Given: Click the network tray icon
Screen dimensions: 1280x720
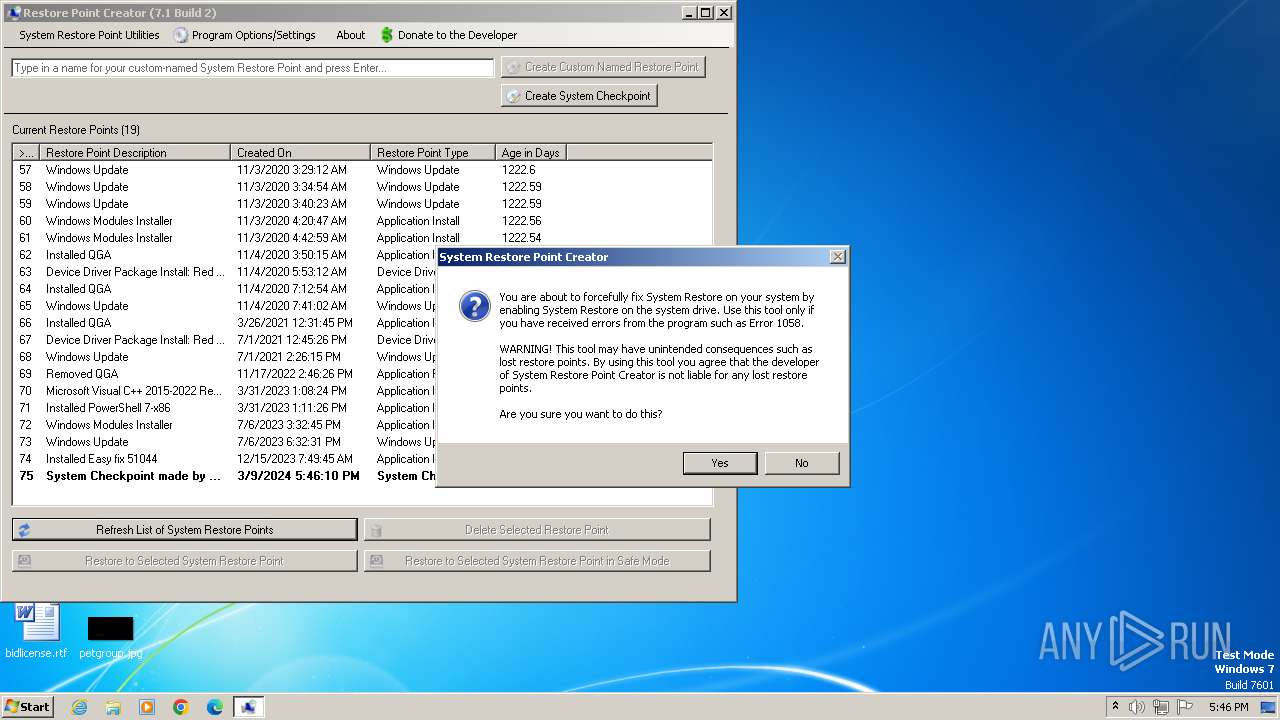Looking at the screenshot, I should coord(1161,707).
